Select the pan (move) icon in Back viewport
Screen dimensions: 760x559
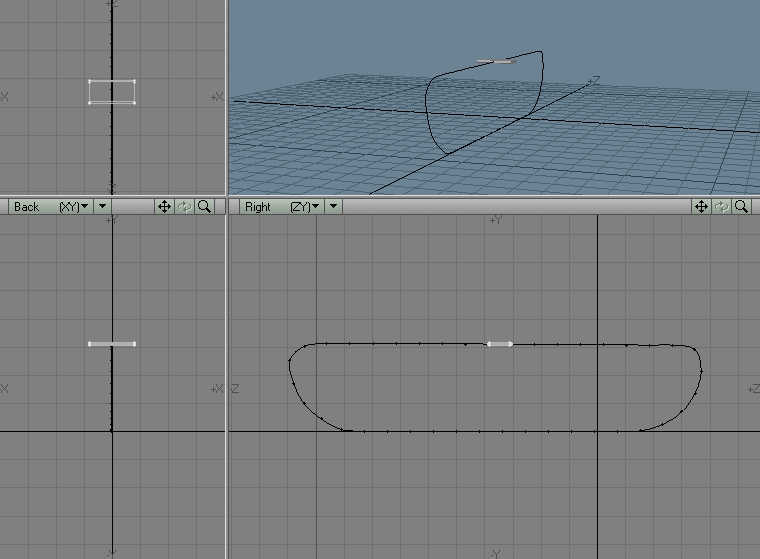(164, 207)
